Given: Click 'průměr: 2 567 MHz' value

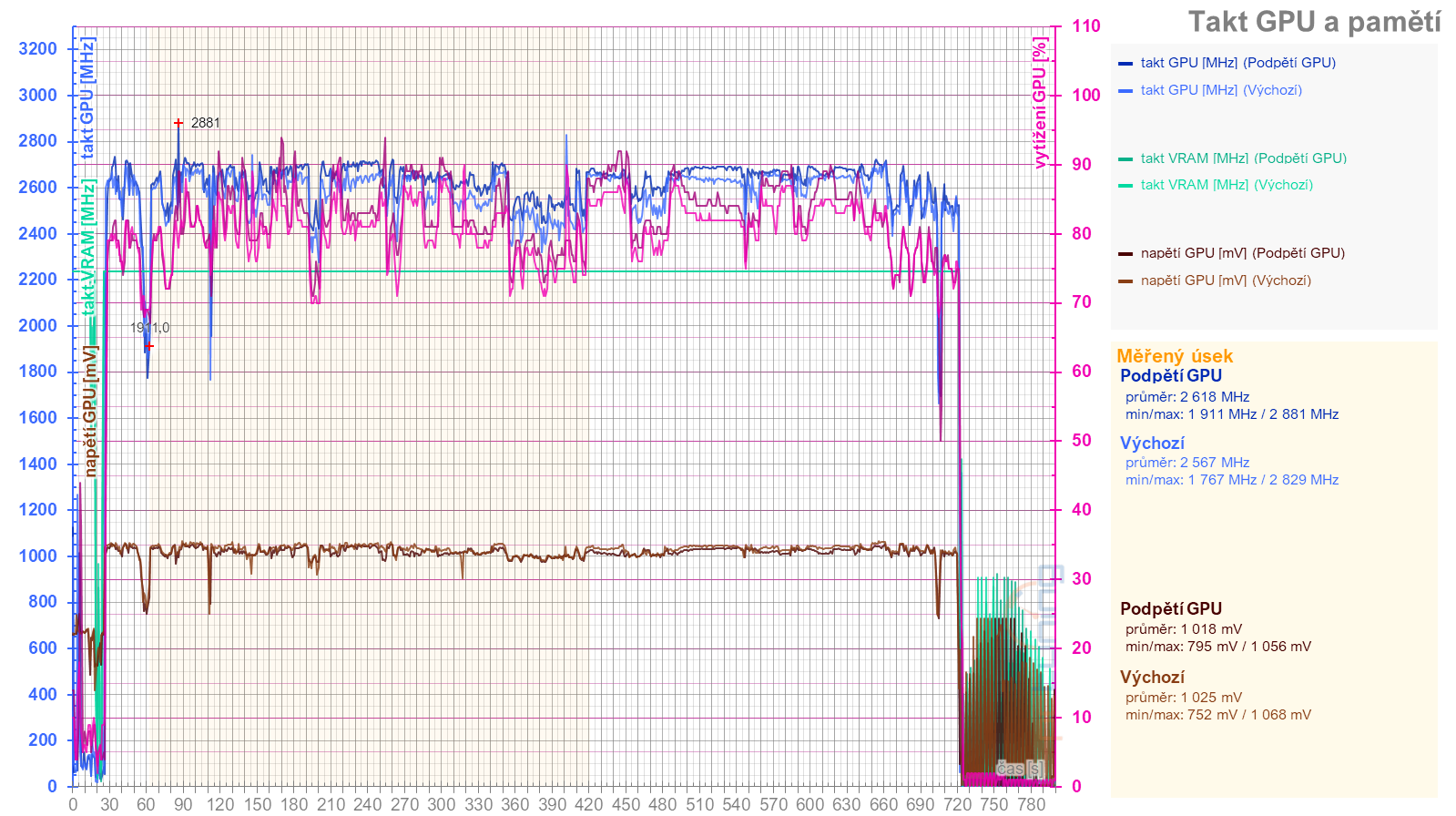Looking at the screenshot, I should click(1187, 463).
